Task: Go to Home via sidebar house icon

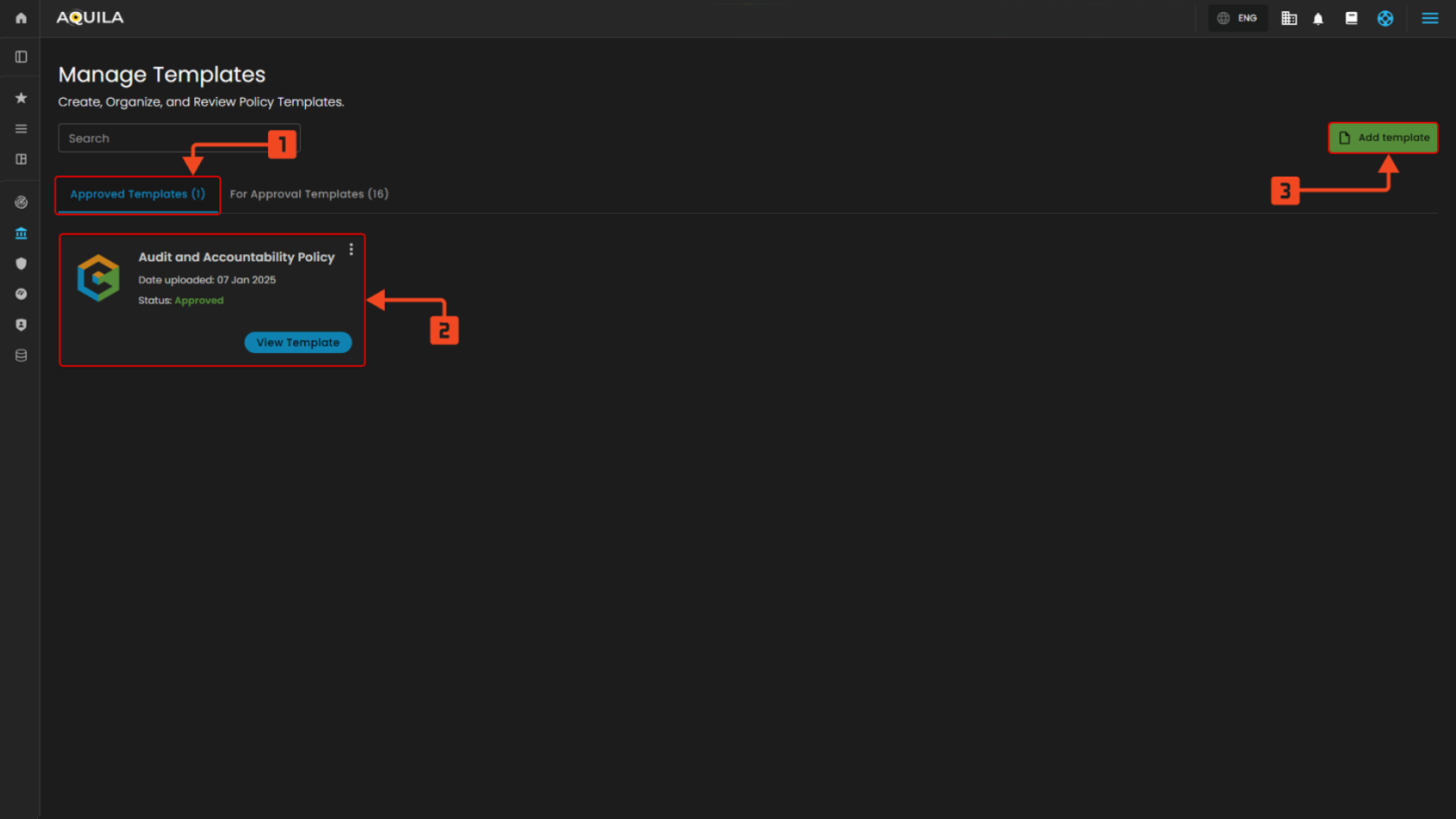Action: click(x=21, y=18)
